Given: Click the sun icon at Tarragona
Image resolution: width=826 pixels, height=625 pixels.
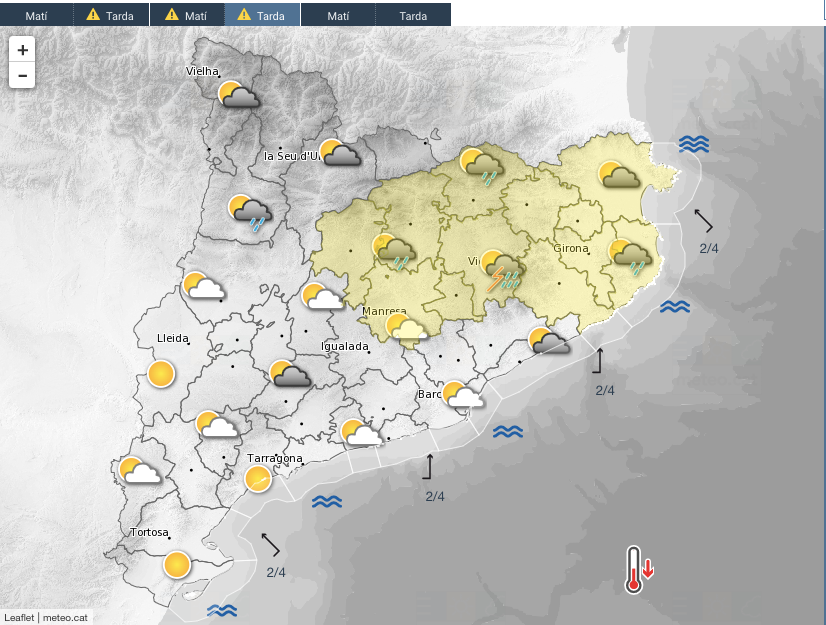Looking at the screenshot, I should coord(258,479).
